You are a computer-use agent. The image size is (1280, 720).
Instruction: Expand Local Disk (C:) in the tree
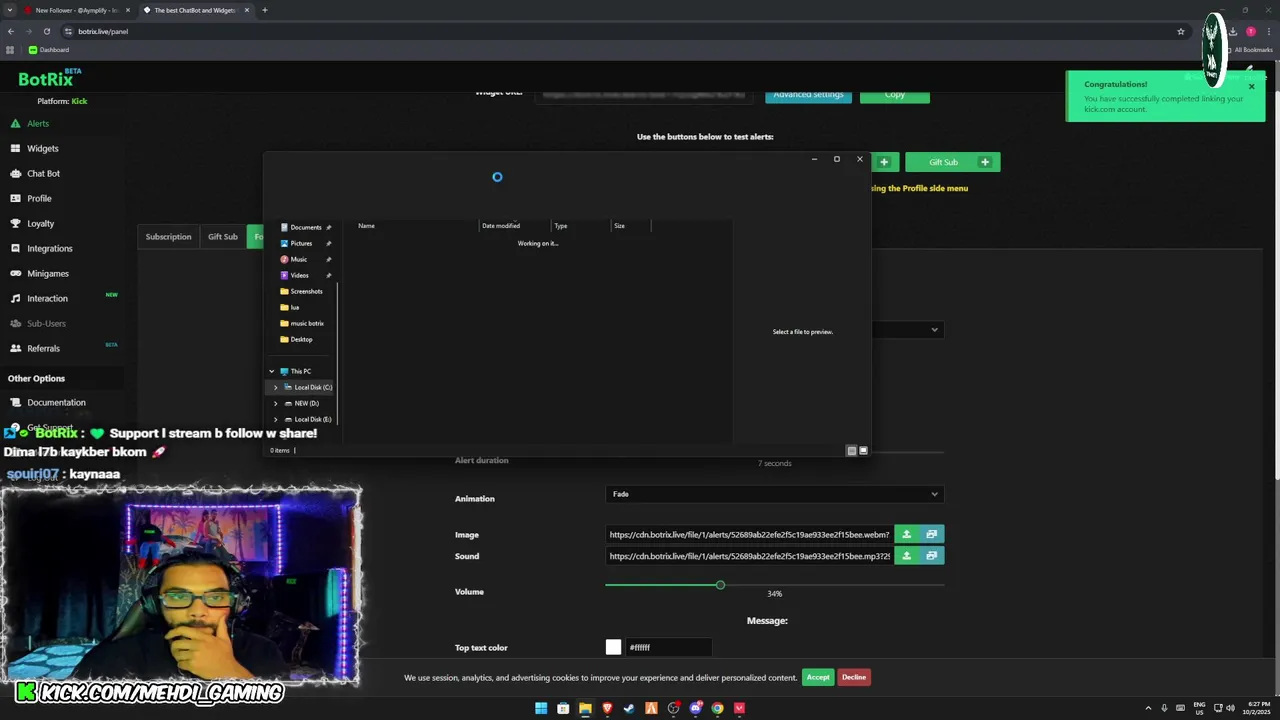pyautogui.click(x=275, y=387)
